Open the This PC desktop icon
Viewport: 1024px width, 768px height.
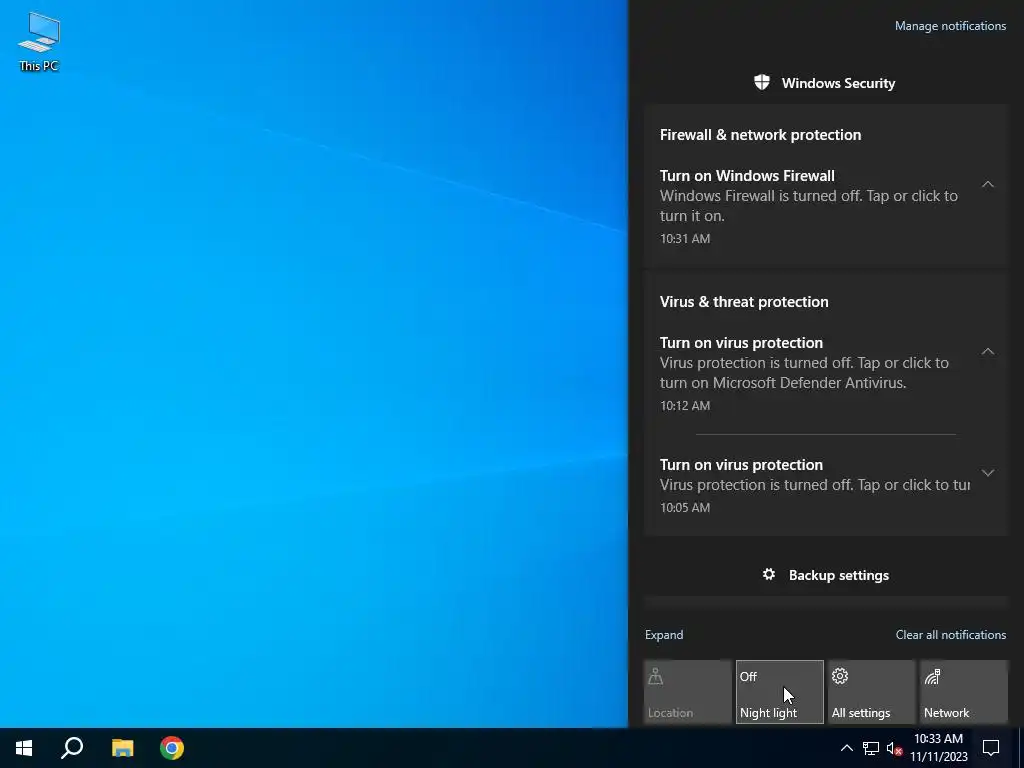[x=39, y=41]
